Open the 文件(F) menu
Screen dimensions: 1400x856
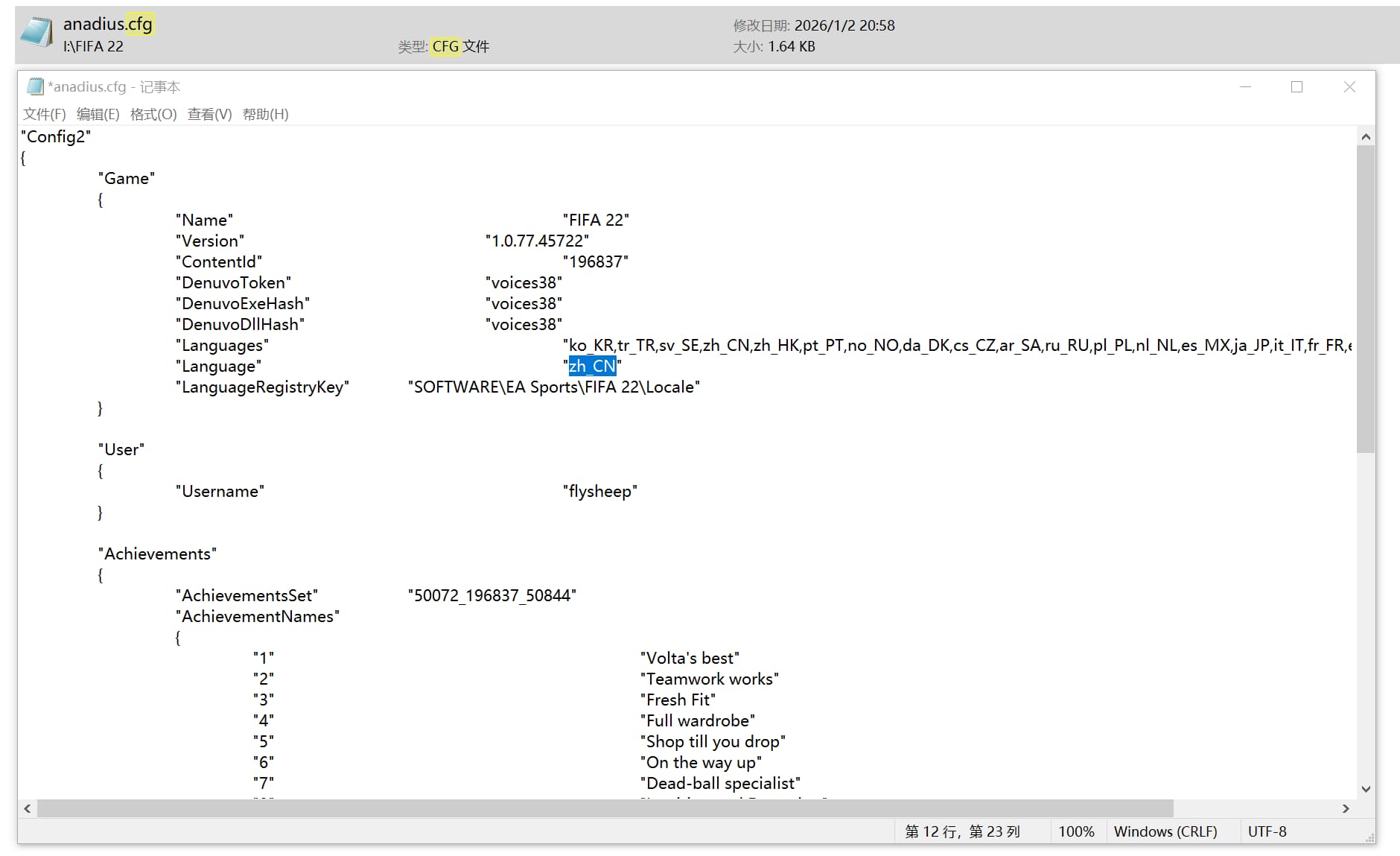click(45, 114)
